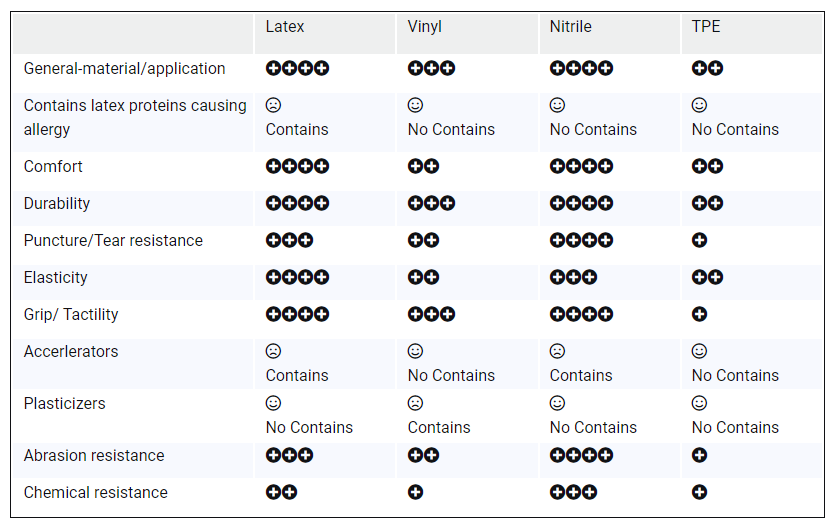Click the sad face for Vinyl Plasticizers

point(415,403)
